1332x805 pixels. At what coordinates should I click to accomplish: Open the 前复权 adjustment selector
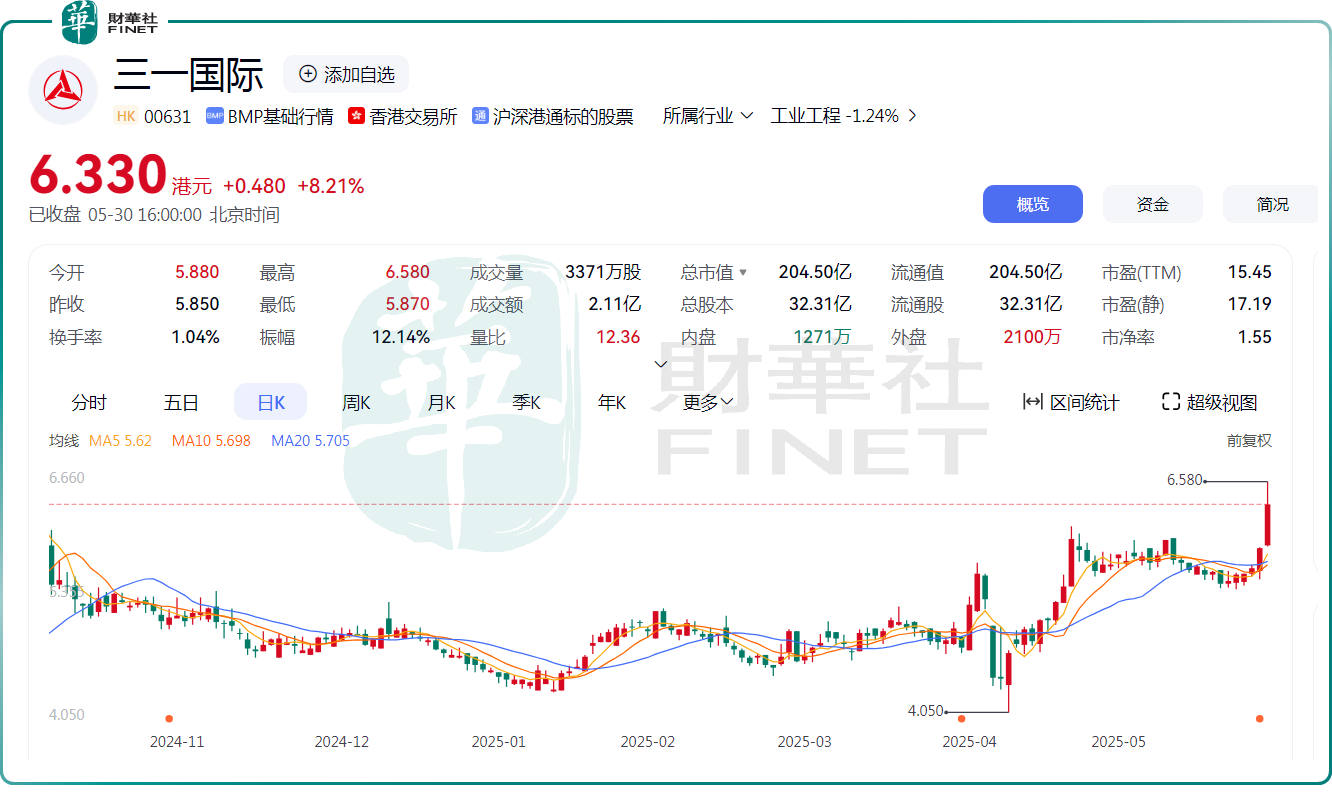(x=1249, y=440)
